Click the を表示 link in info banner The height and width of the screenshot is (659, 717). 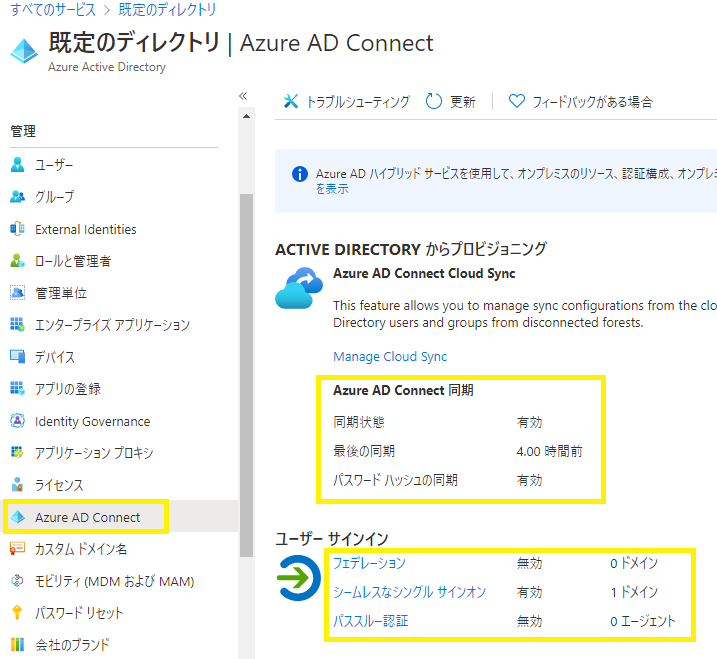tap(332, 189)
